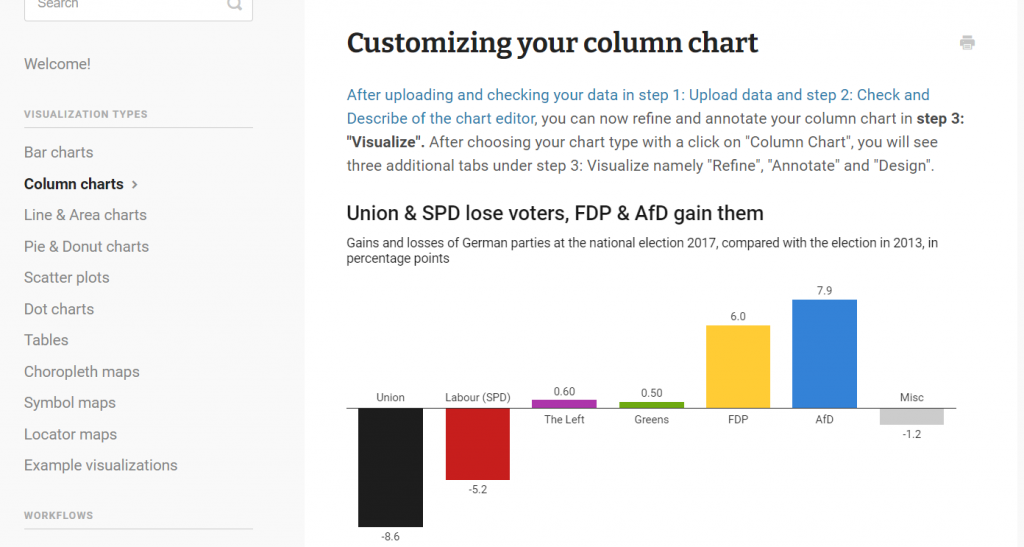This screenshot has height=547, width=1024.
Task: Open Symbol maps section
Action: (x=70, y=403)
